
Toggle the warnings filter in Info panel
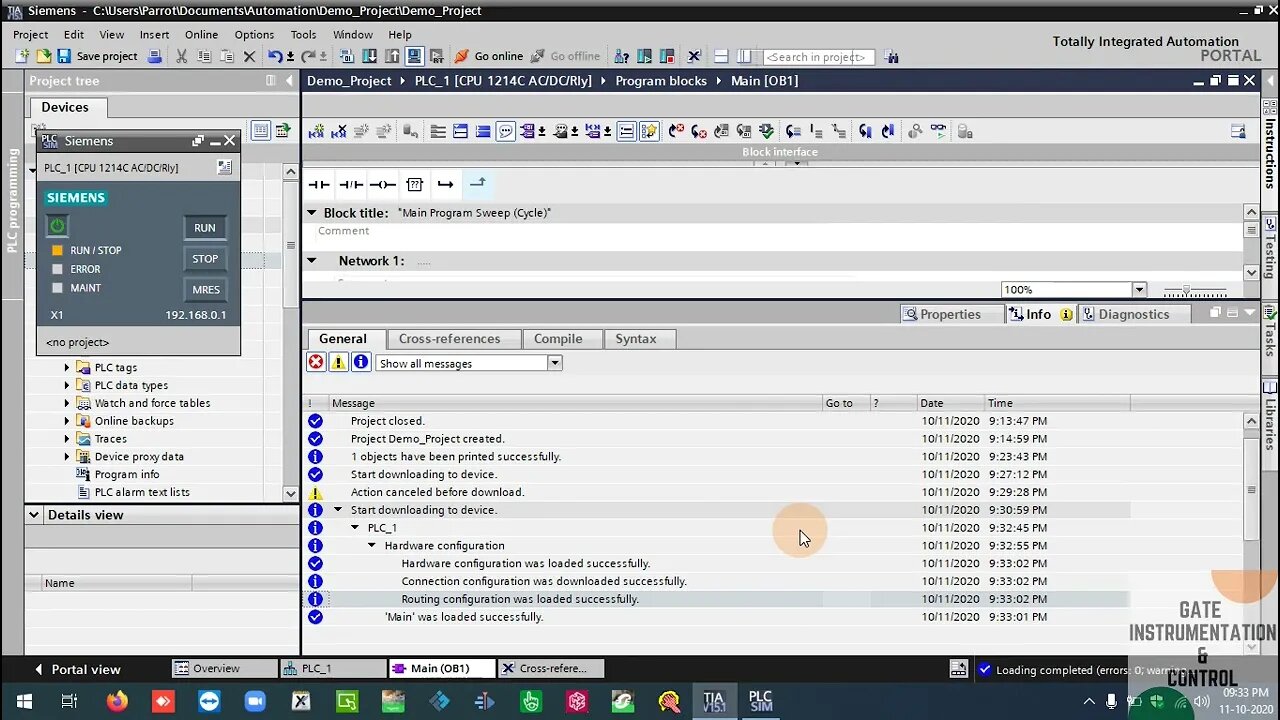click(x=338, y=362)
